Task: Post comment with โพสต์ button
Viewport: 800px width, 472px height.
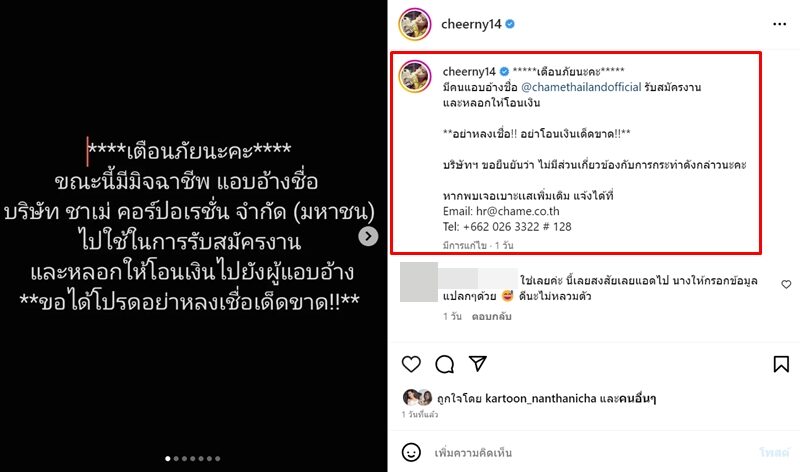Action: tap(774, 453)
